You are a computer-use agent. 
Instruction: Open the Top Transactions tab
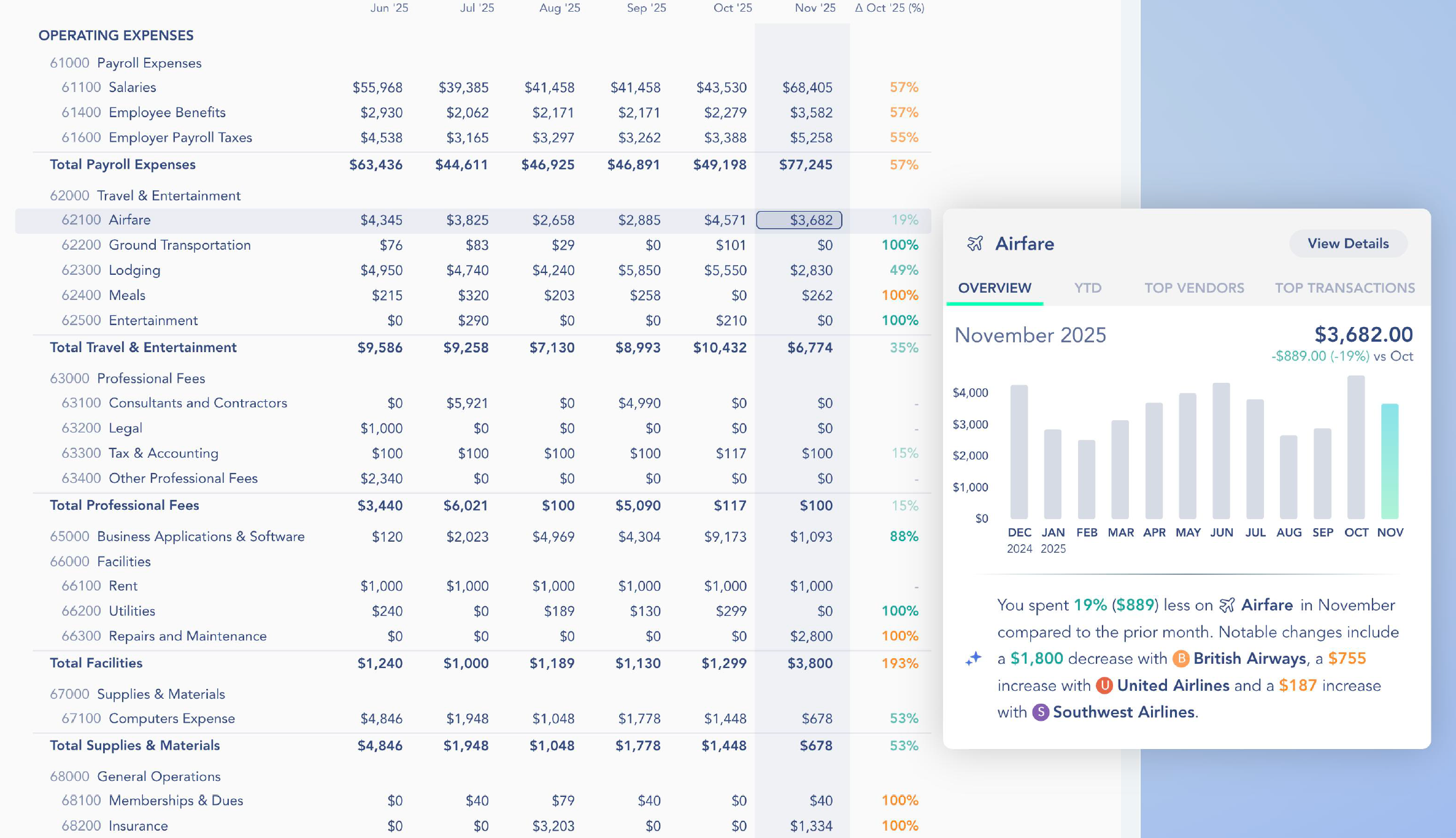1345,288
